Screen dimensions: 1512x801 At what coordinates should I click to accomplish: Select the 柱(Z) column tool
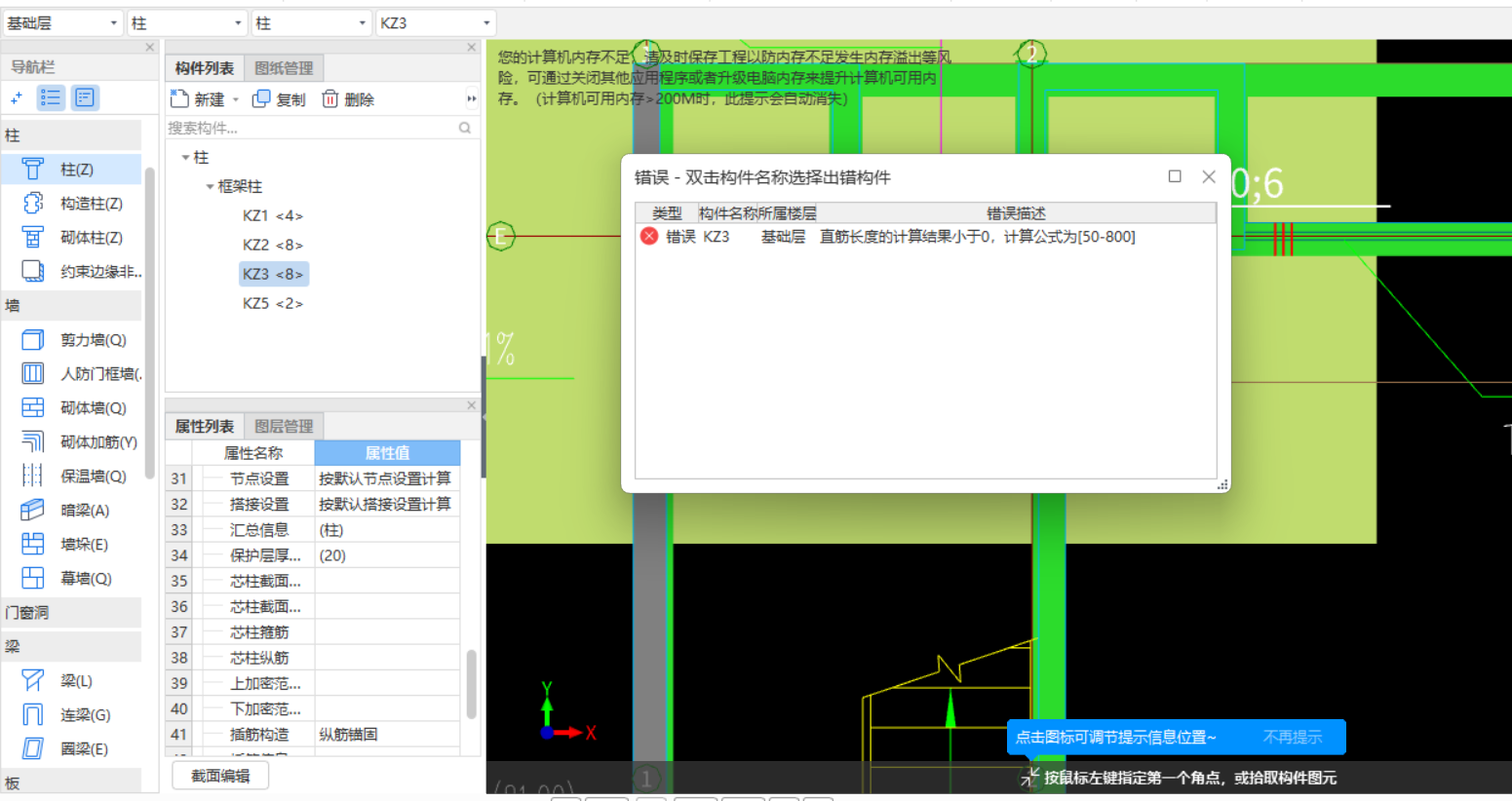point(71,170)
